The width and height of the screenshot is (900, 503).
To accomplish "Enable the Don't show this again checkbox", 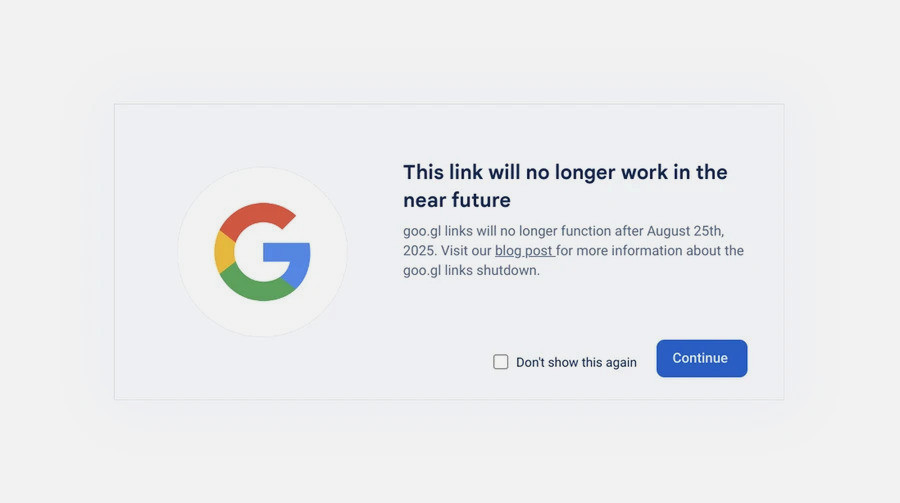I will point(501,362).
